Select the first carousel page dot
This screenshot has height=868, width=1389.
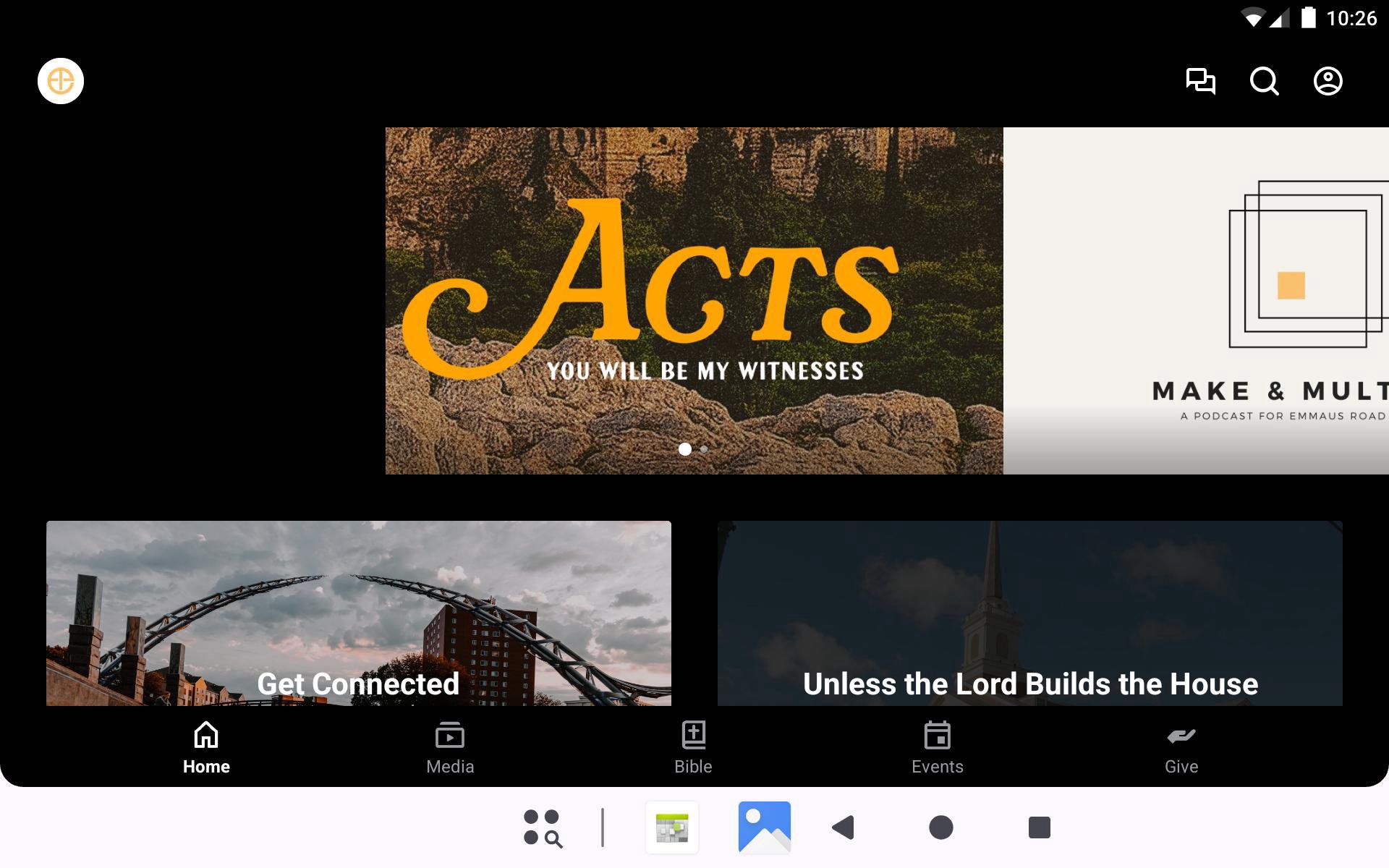tap(684, 449)
